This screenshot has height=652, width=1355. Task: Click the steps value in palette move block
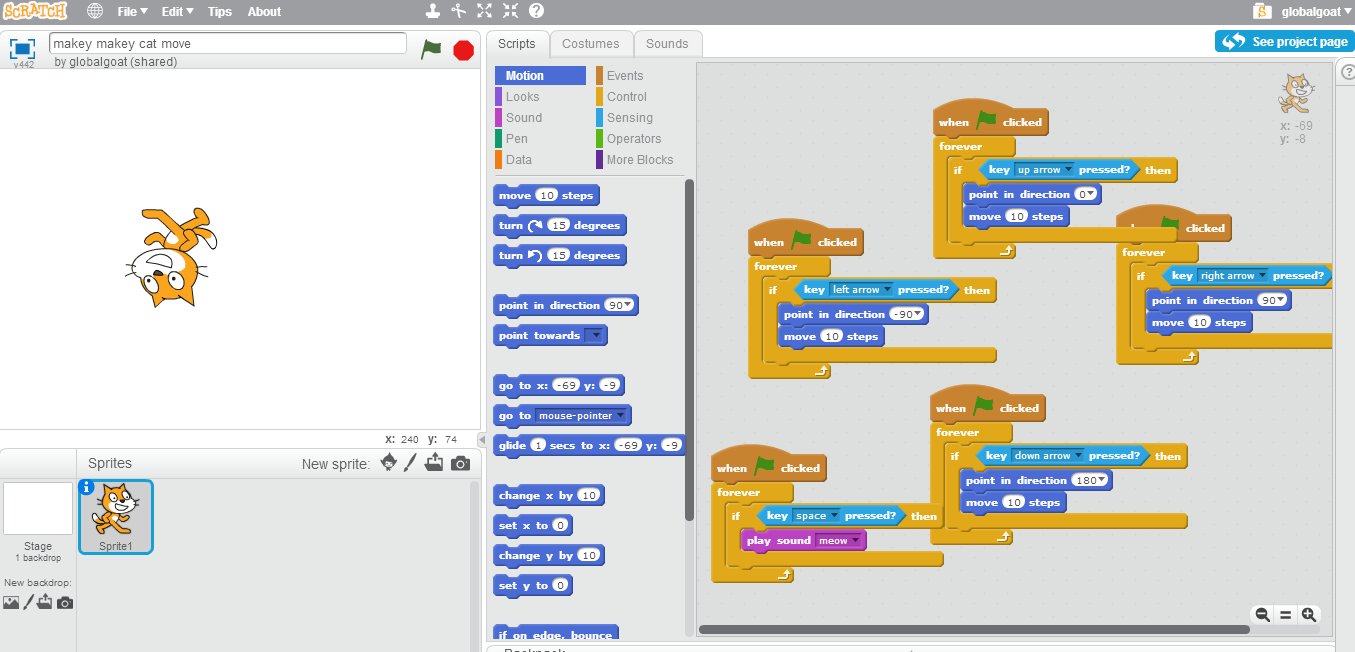546,196
